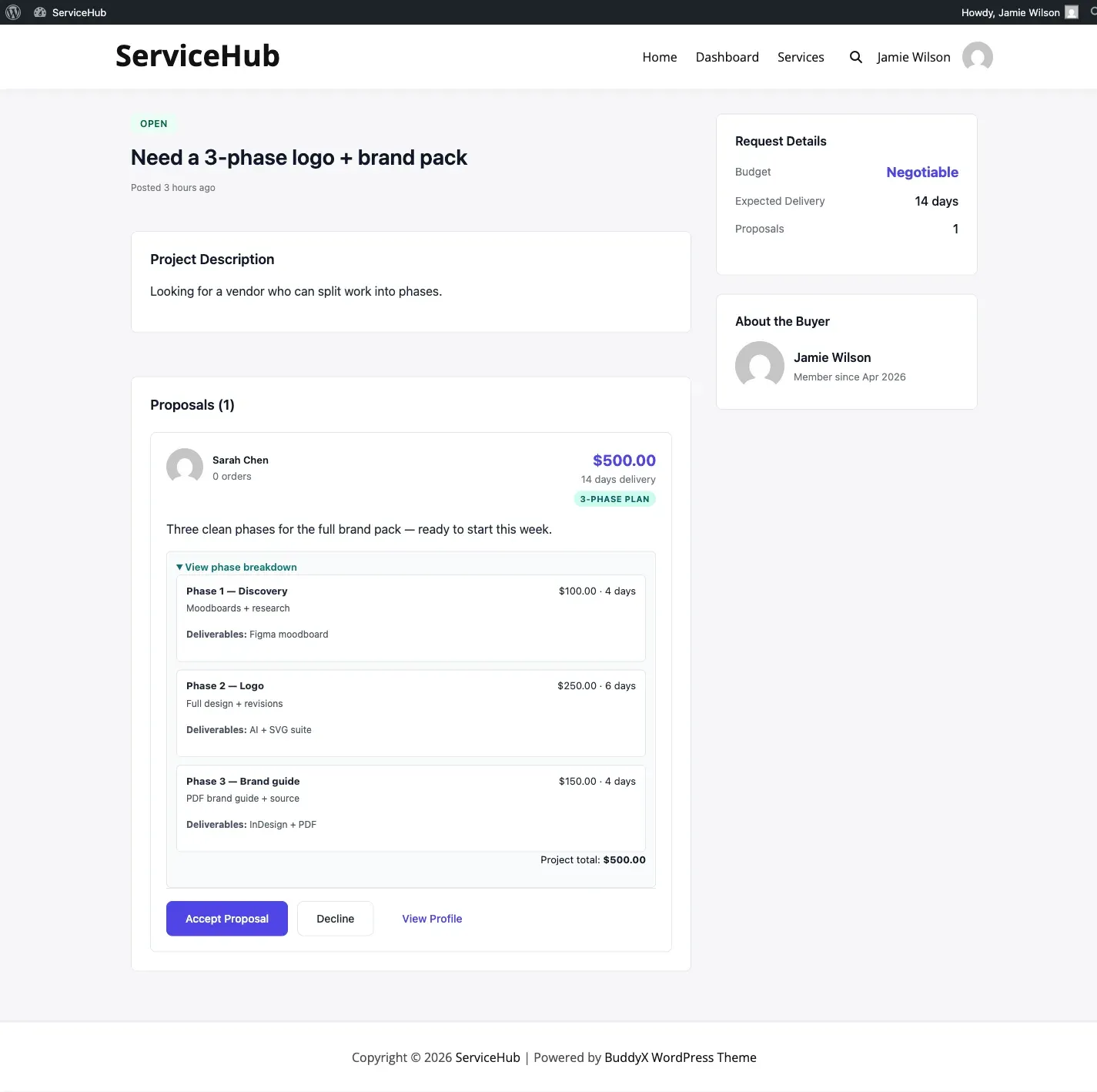The height and width of the screenshot is (1092, 1097).
Task: Click the Jamie Wilson name in header navigation
Action: coord(914,57)
